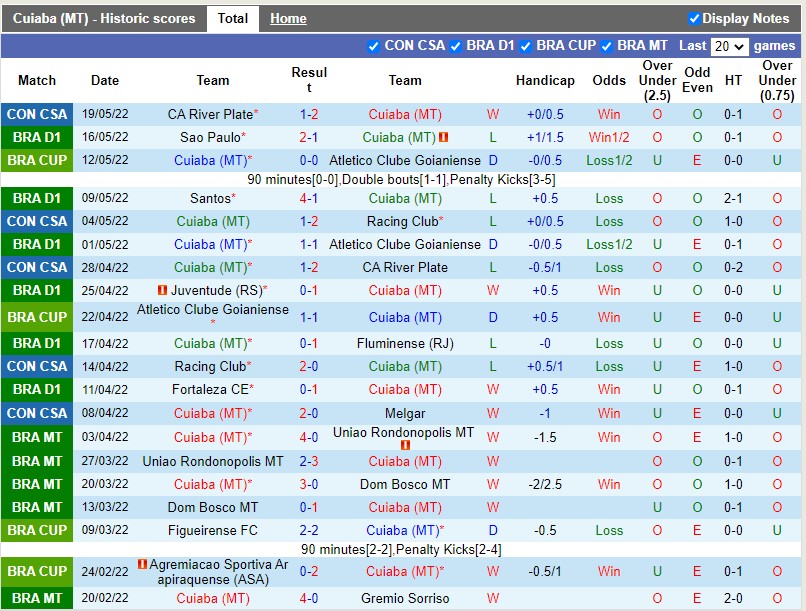Disable the BRA D1 league filter
The width and height of the screenshot is (806, 611).
pos(456,46)
